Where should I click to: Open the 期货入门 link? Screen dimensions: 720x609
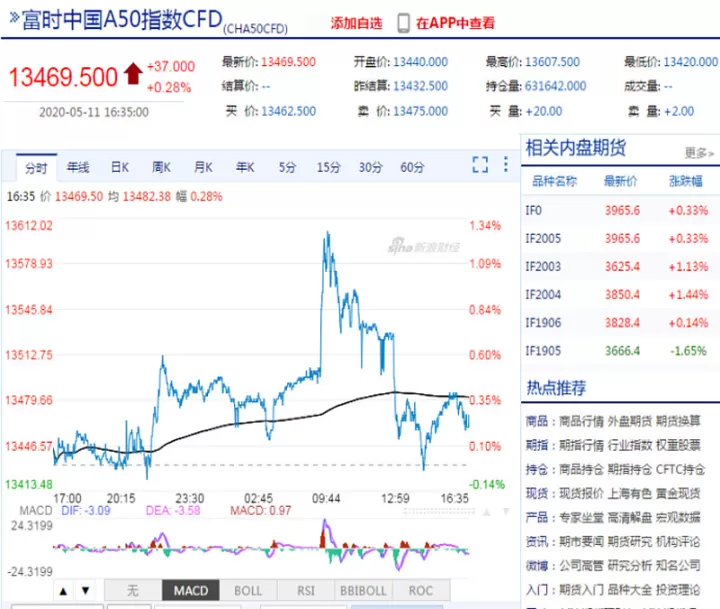pos(581,590)
